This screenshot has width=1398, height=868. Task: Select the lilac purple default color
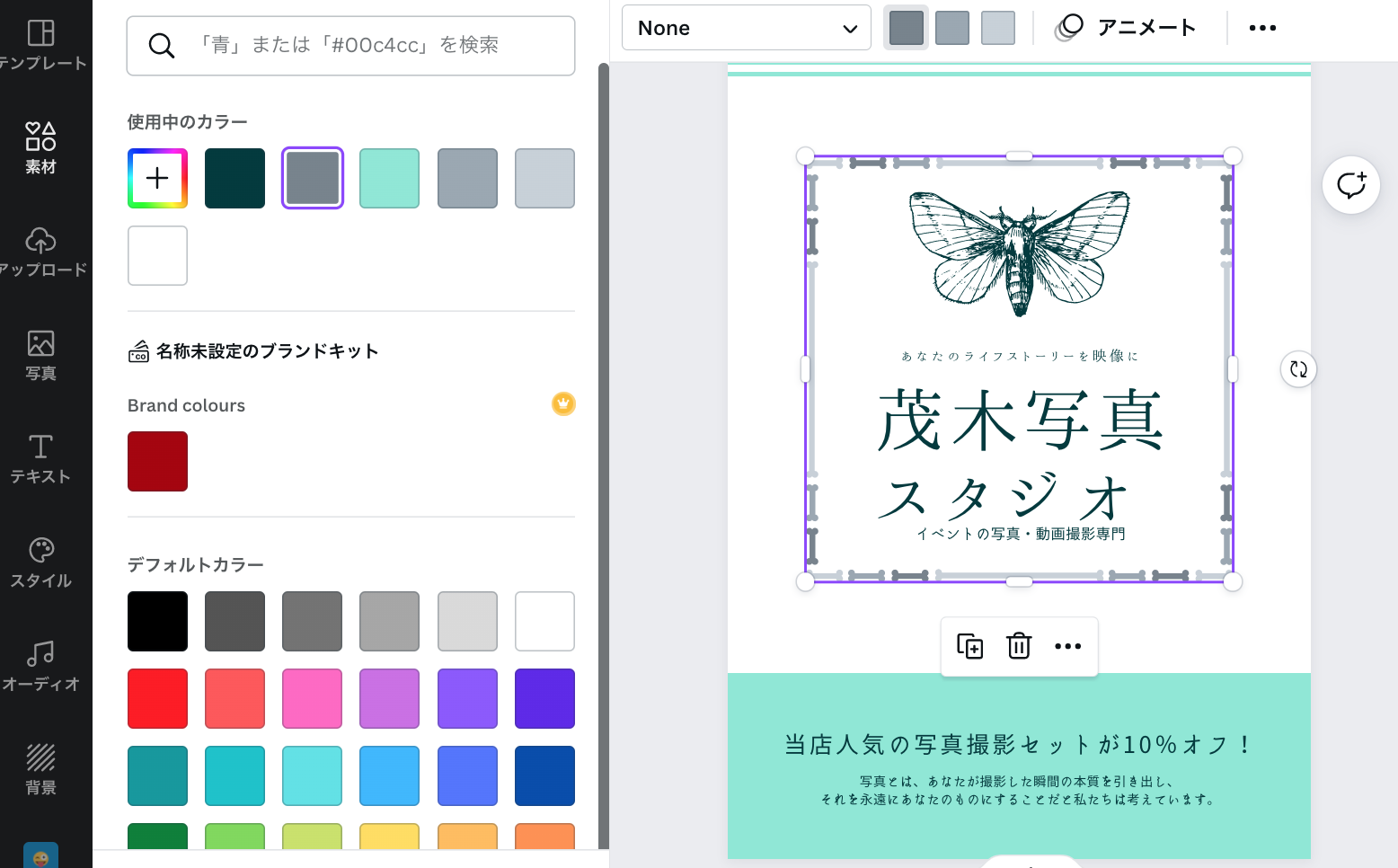point(390,698)
